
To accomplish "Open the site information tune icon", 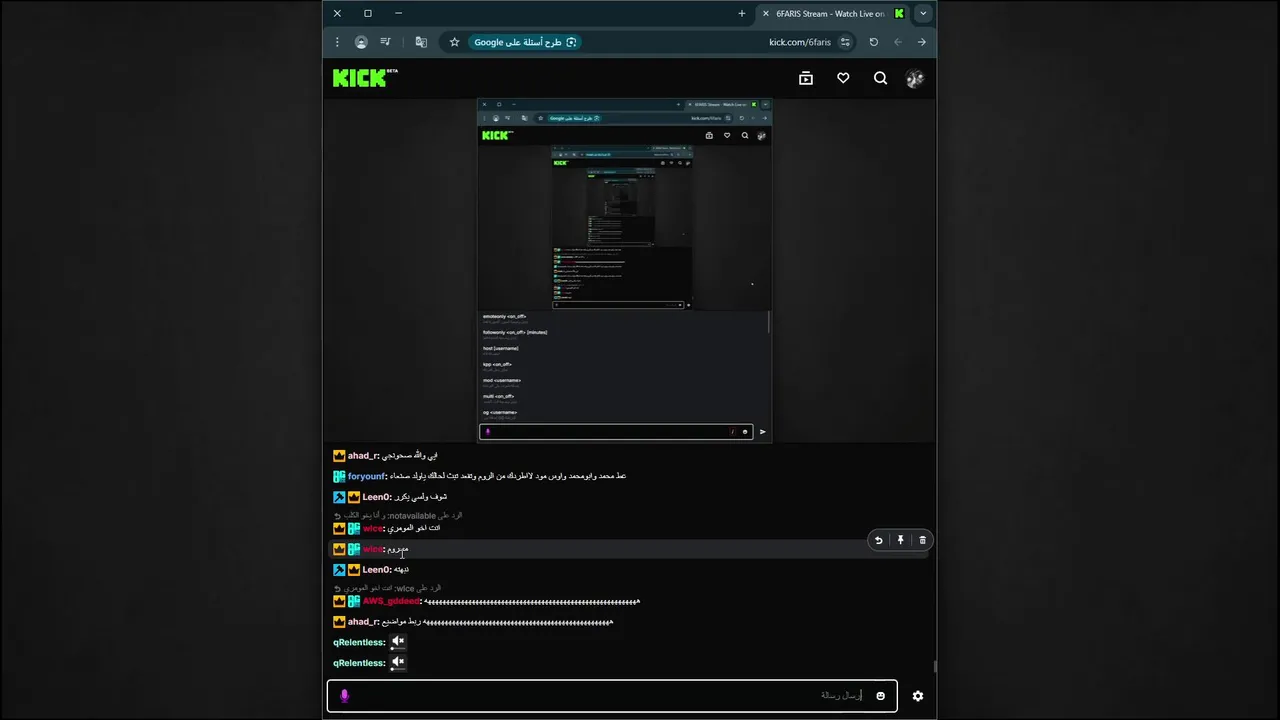I will [x=845, y=42].
